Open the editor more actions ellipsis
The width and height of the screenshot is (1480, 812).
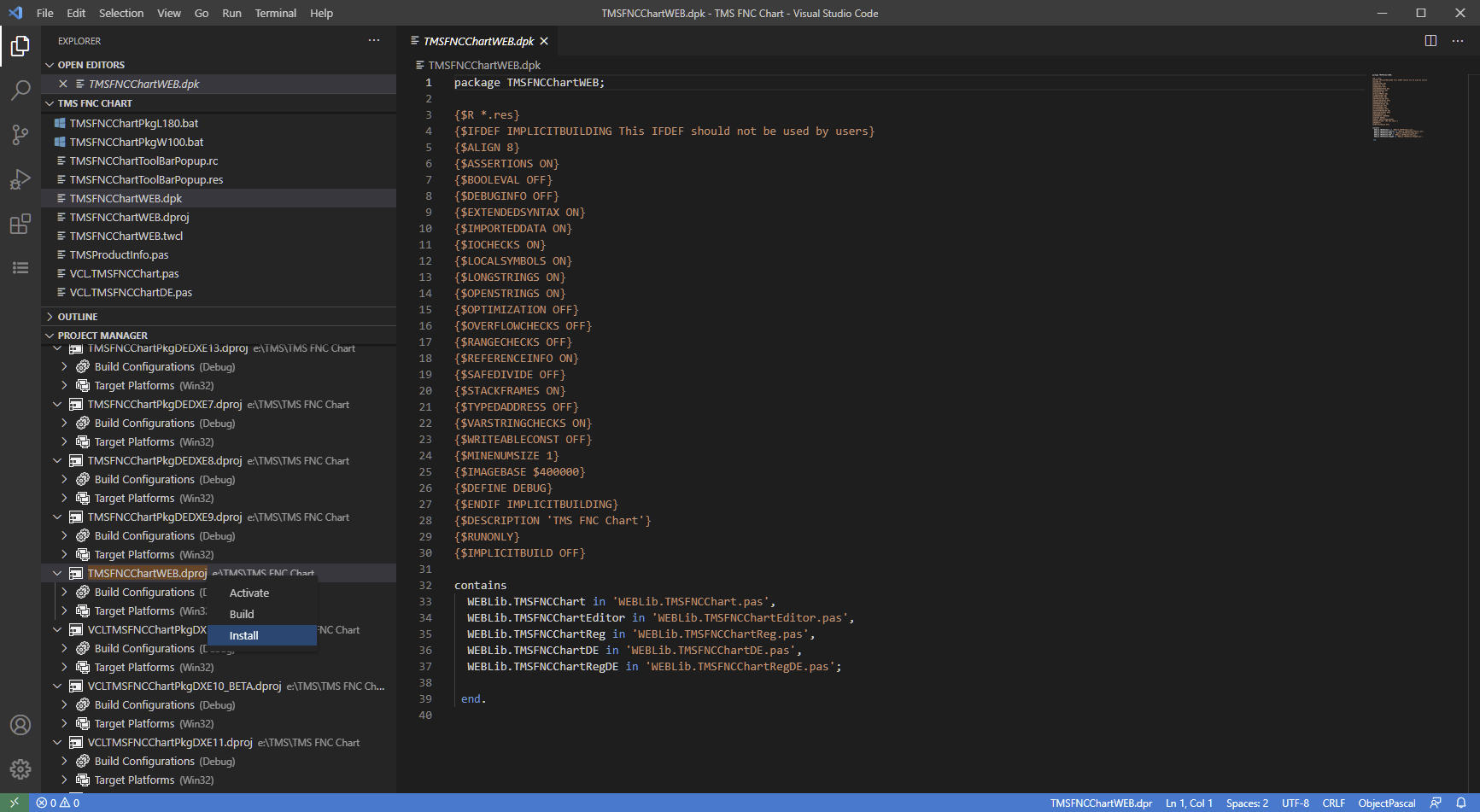(1458, 41)
